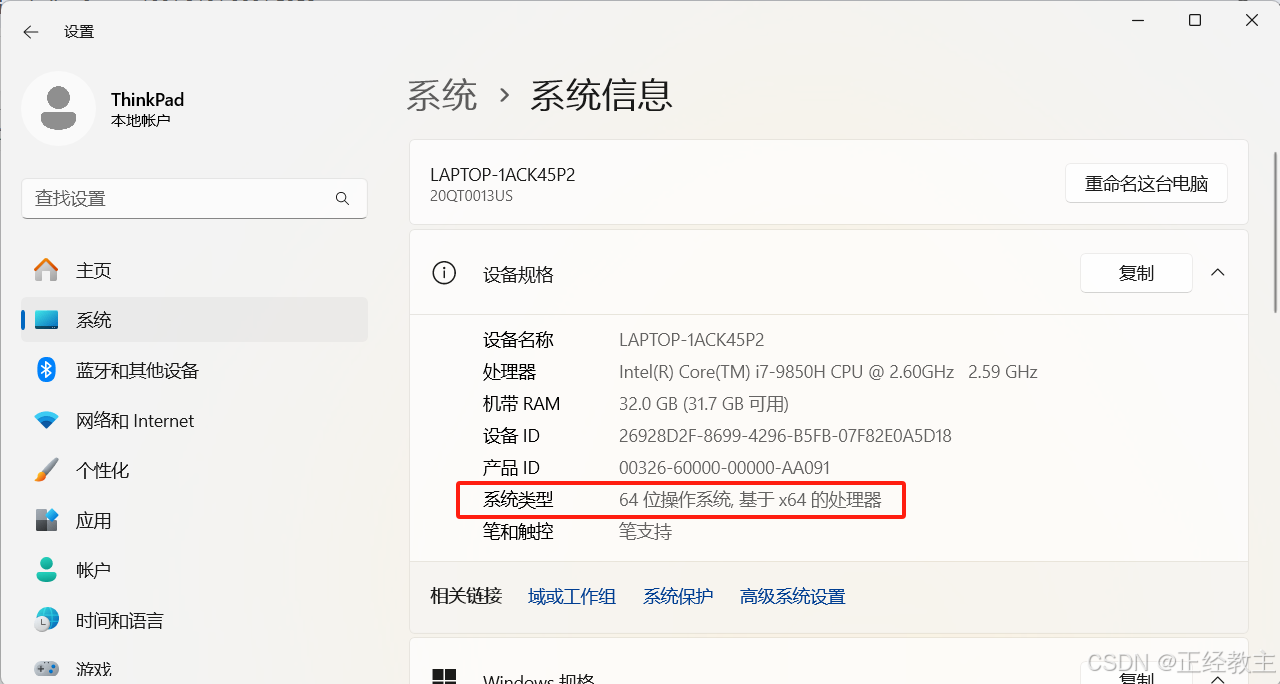Select 帐户 in the sidebar
The image size is (1280, 684).
click(93, 571)
